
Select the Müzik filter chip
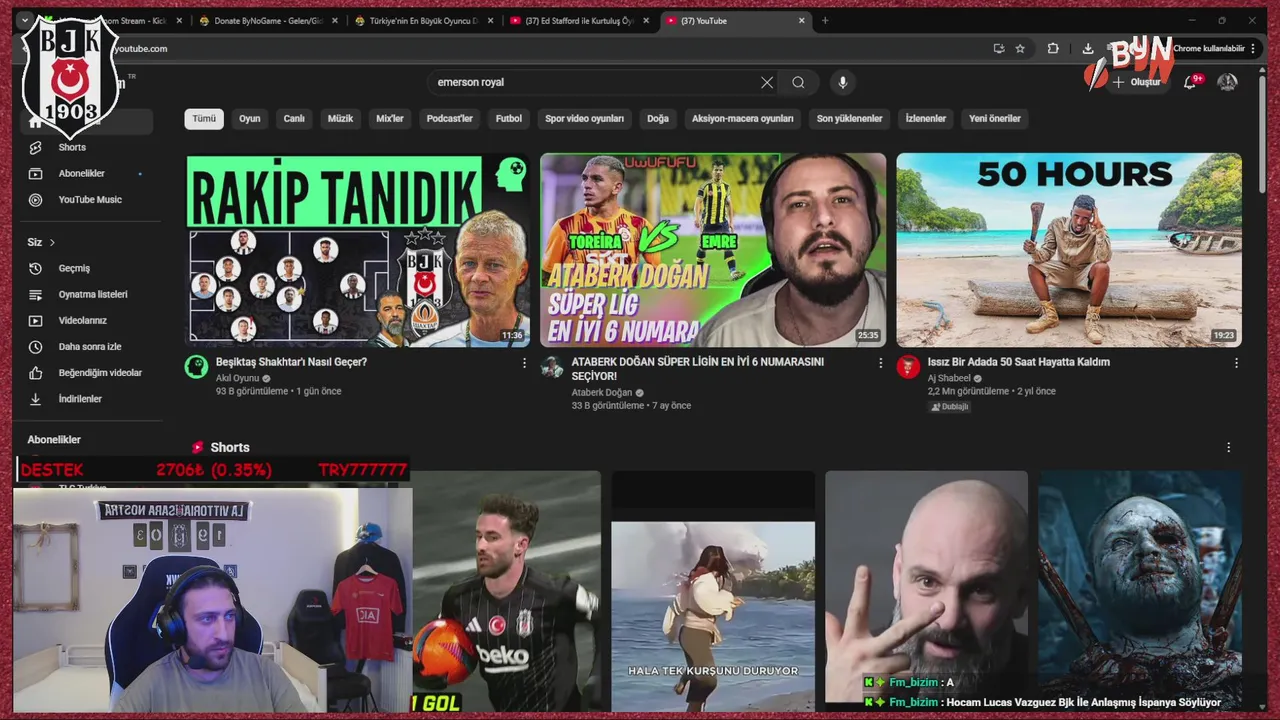(341, 118)
